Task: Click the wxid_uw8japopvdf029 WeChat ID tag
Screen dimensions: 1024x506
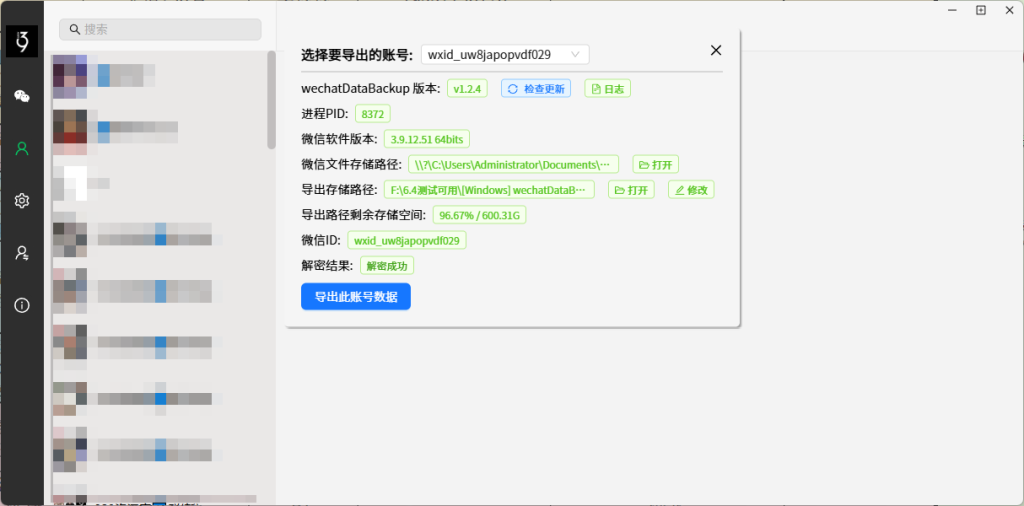Action: pos(406,240)
